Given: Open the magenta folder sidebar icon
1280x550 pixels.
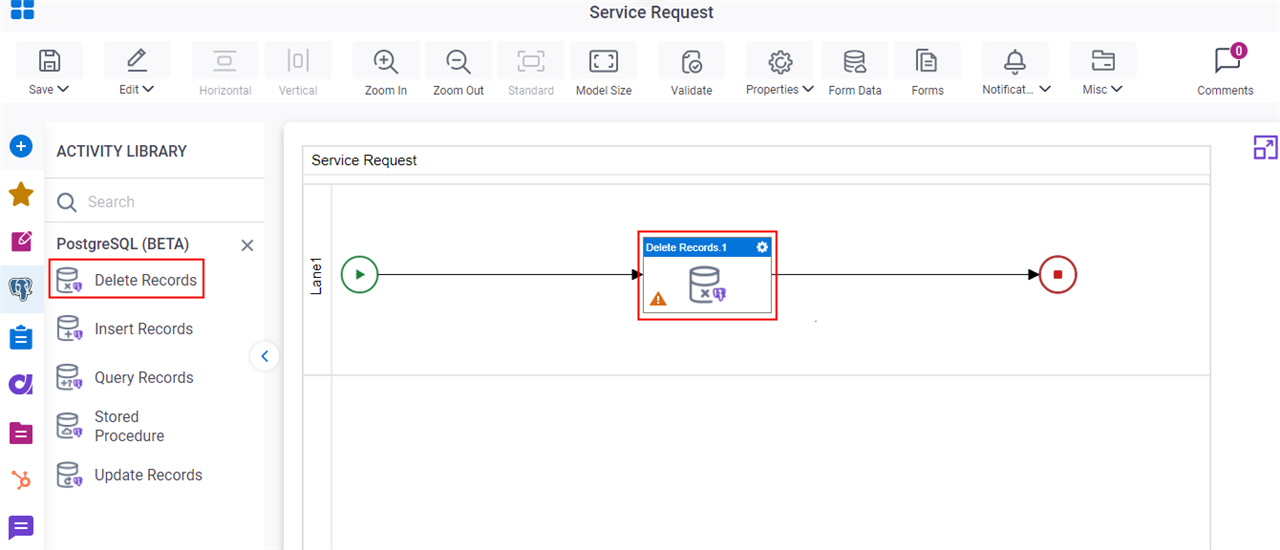Looking at the screenshot, I should (x=21, y=432).
